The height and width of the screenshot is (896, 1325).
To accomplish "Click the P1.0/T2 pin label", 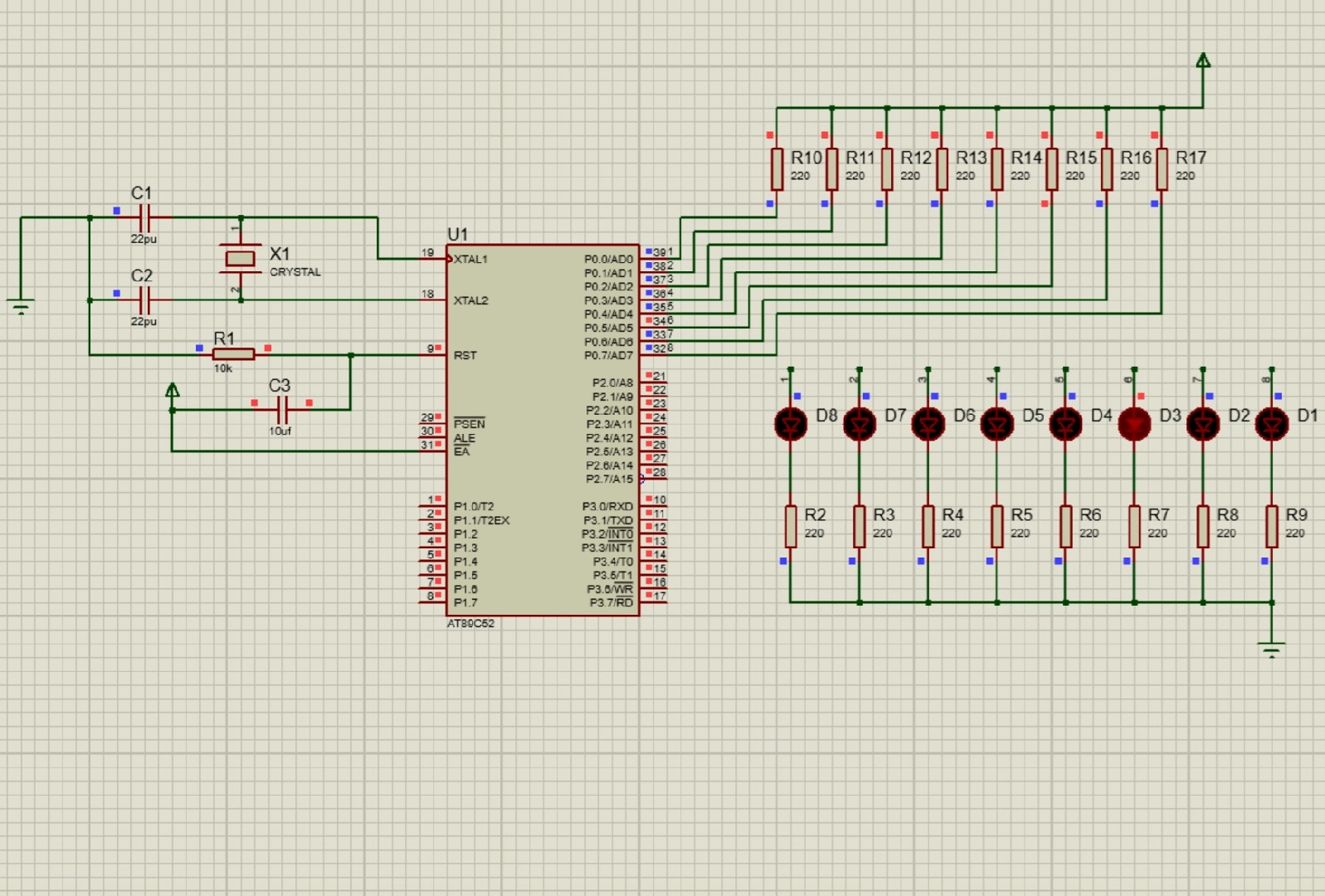I will point(474,506).
